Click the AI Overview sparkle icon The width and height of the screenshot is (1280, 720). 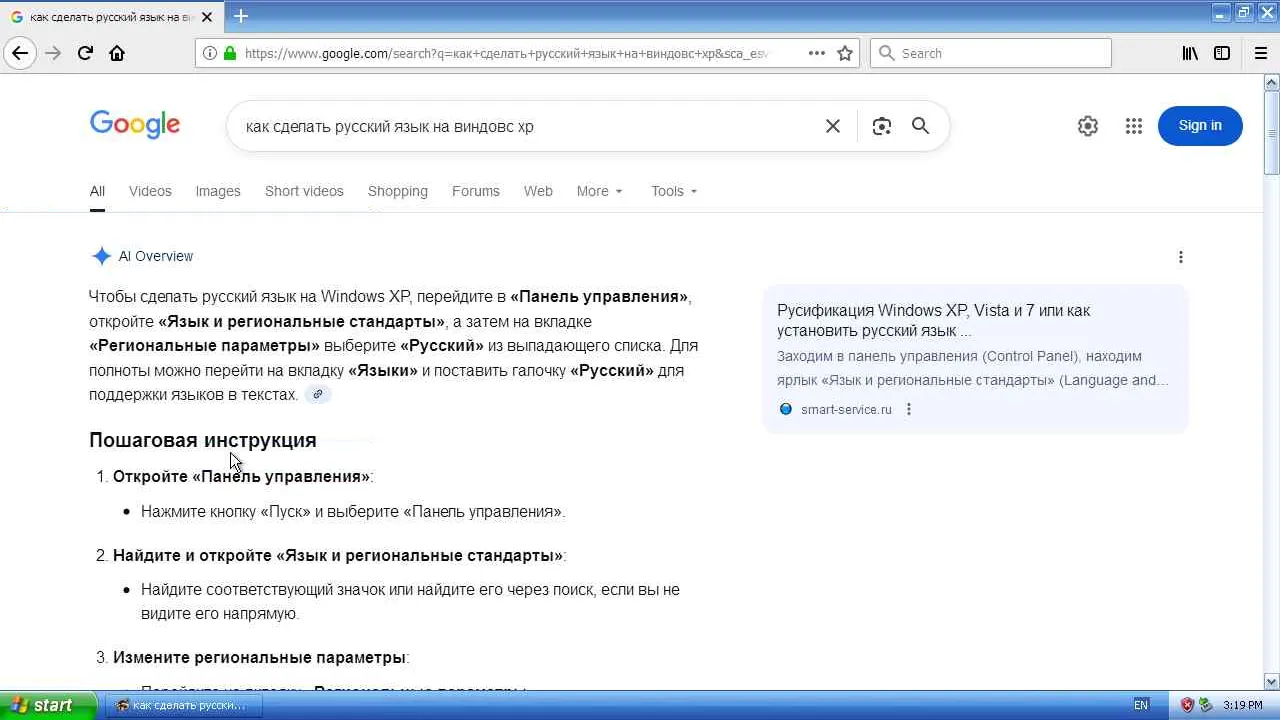coord(101,256)
